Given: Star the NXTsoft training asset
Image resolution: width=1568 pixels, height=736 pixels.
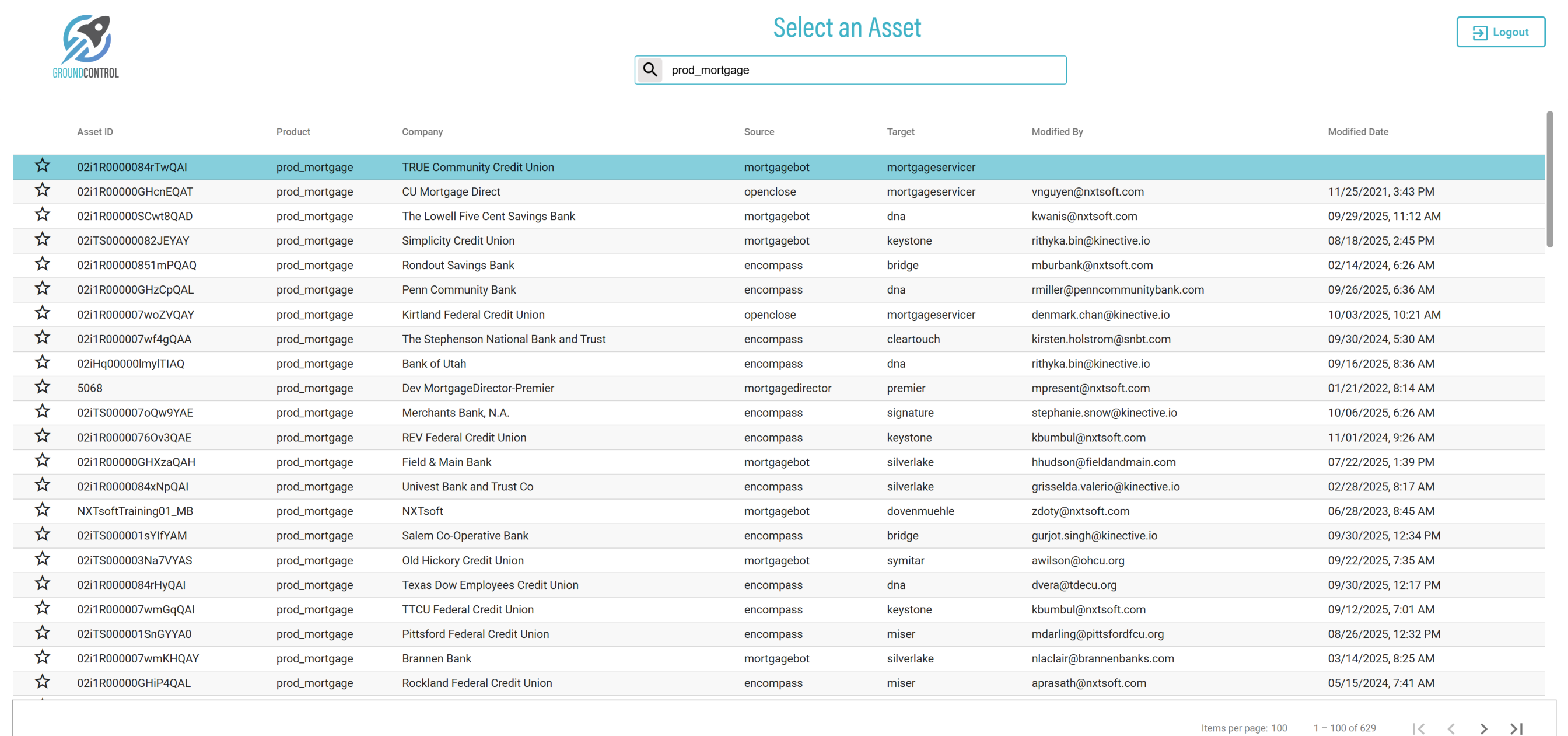Looking at the screenshot, I should (42, 510).
